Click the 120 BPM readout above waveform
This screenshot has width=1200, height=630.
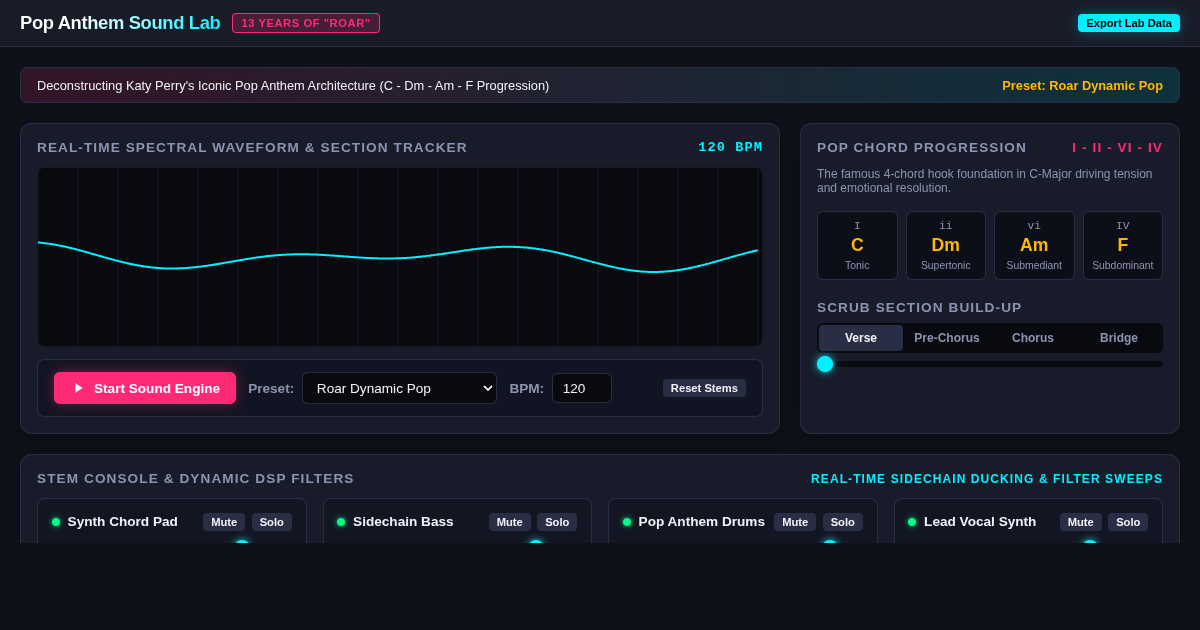(730, 147)
